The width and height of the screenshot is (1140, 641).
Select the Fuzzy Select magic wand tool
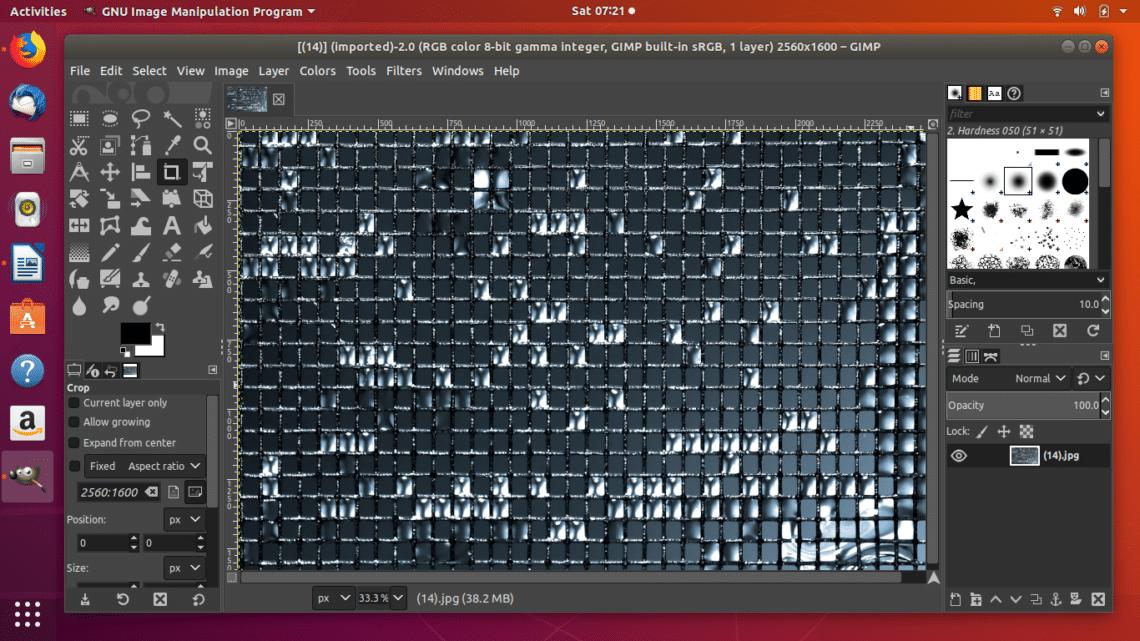coord(172,118)
